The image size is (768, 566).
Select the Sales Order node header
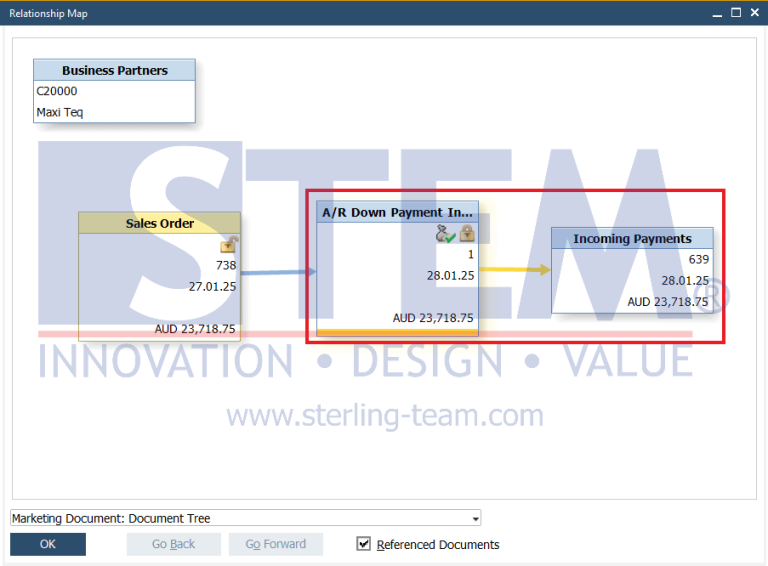tap(159, 223)
